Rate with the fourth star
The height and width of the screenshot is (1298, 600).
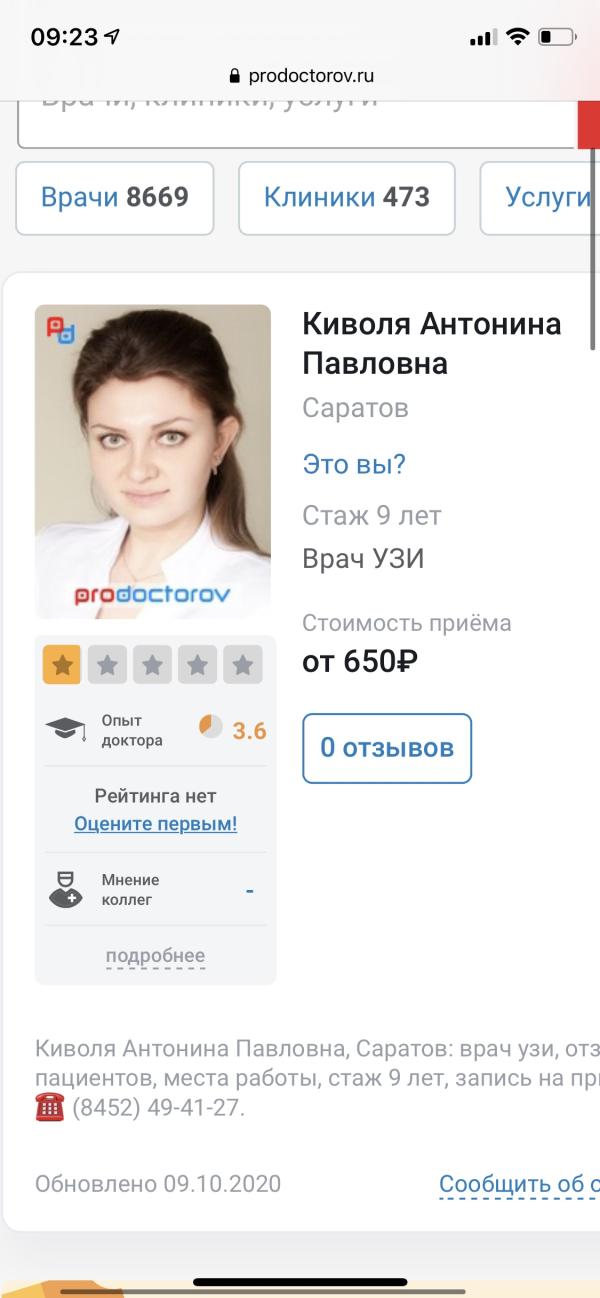click(x=197, y=665)
